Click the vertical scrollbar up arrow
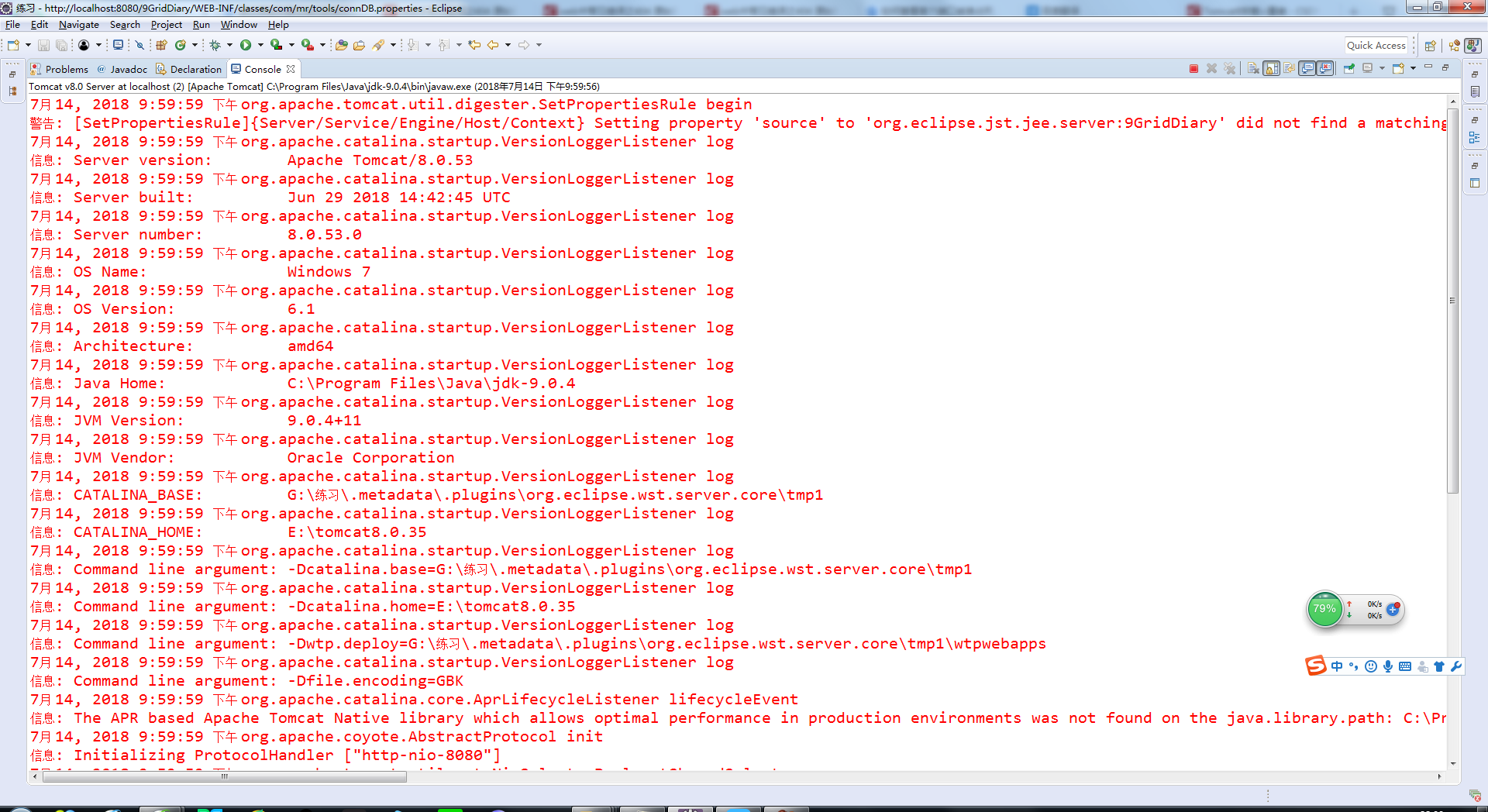 [1452, 101]
